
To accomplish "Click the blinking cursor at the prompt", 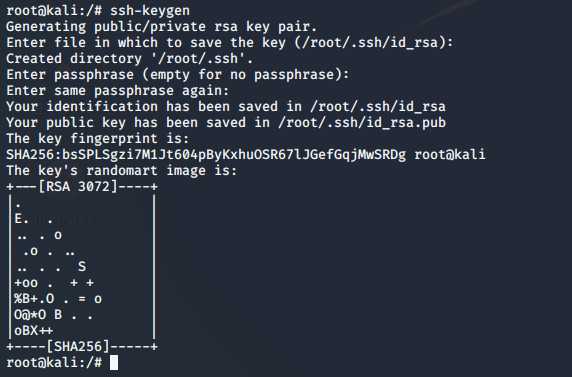I will click(114, 363).
